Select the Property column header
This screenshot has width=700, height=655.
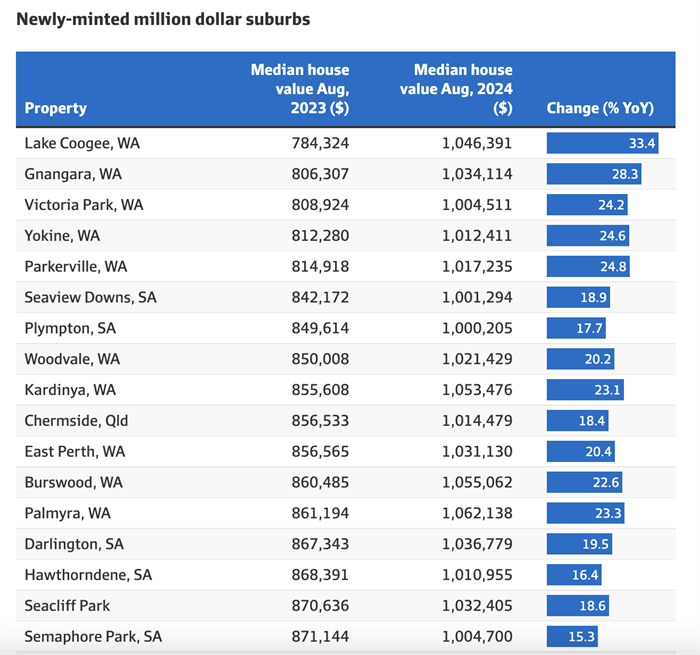coord(55,108)
